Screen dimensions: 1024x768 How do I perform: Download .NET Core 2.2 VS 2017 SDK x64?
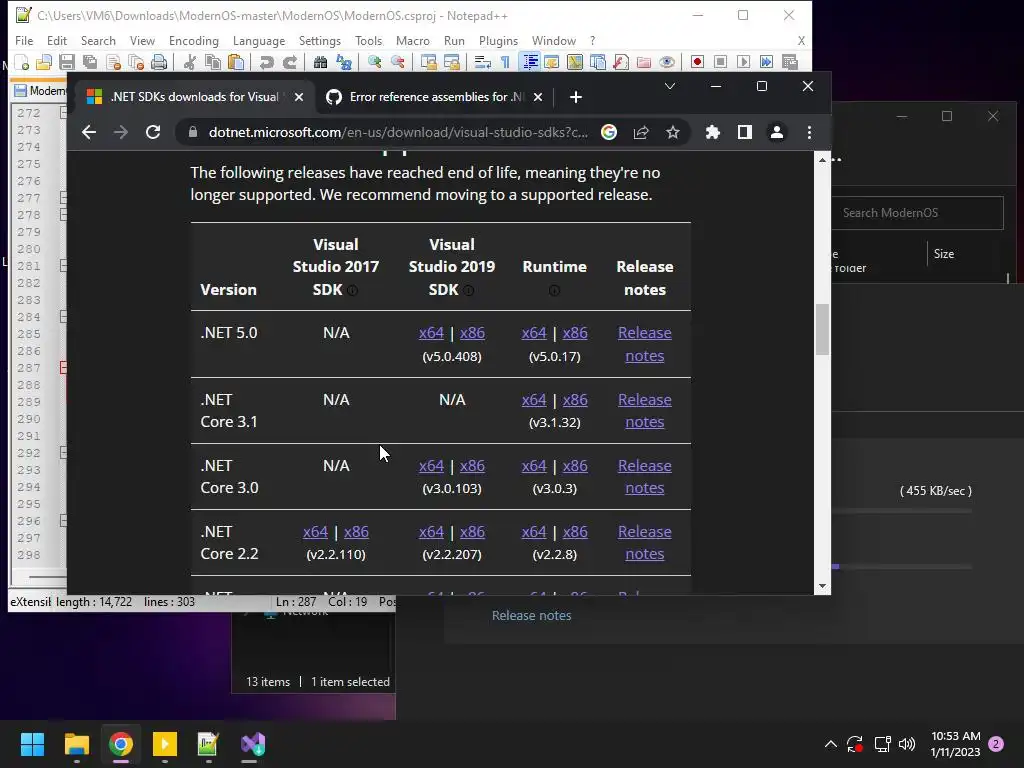click(315, 532)
